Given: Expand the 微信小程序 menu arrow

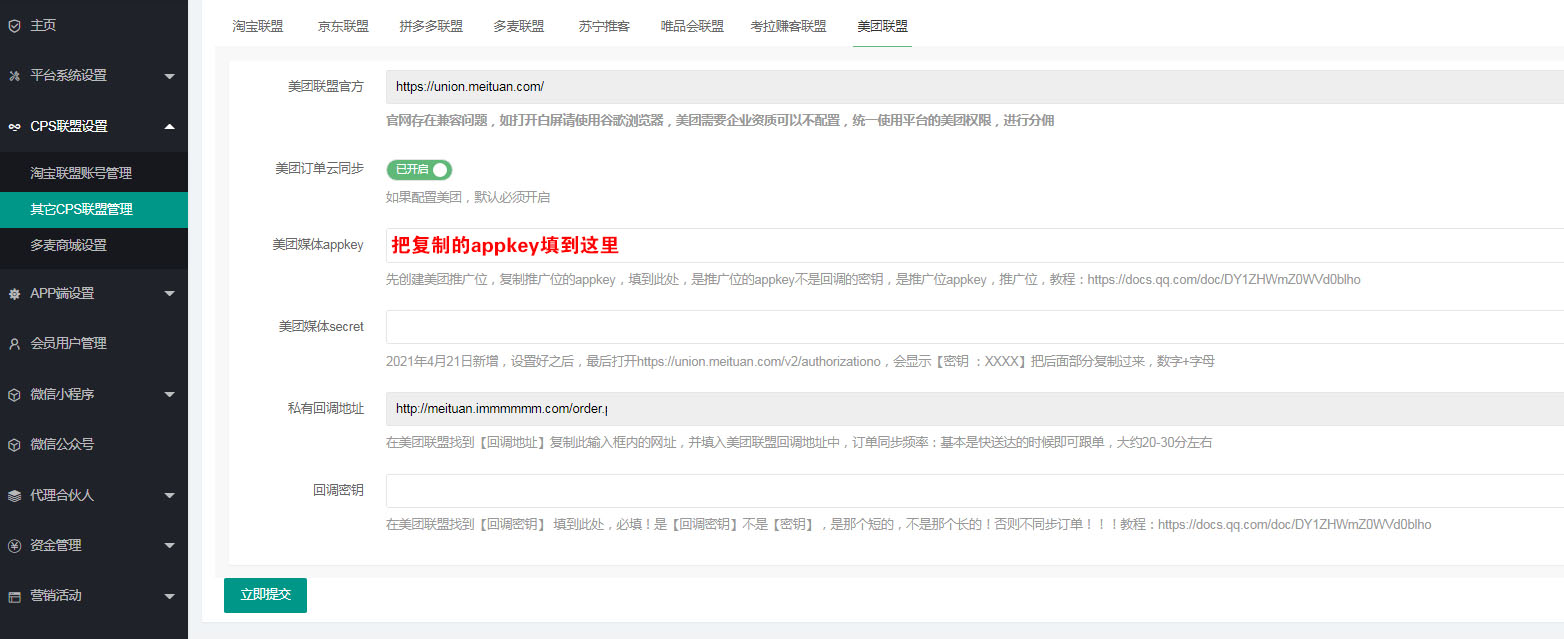Looking at the screenshot, I should [169, 395].
